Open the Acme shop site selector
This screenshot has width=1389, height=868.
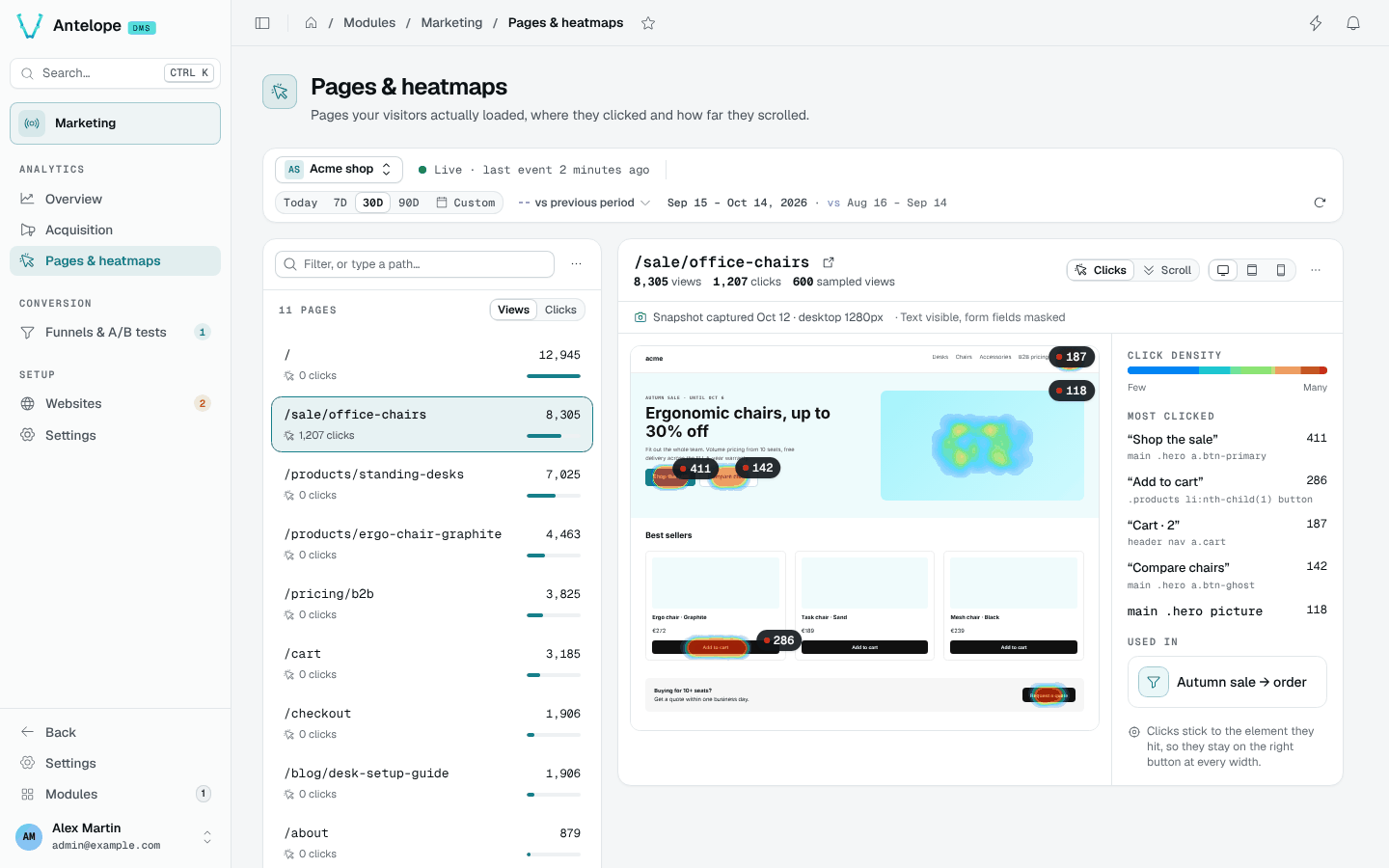[339, 170]
